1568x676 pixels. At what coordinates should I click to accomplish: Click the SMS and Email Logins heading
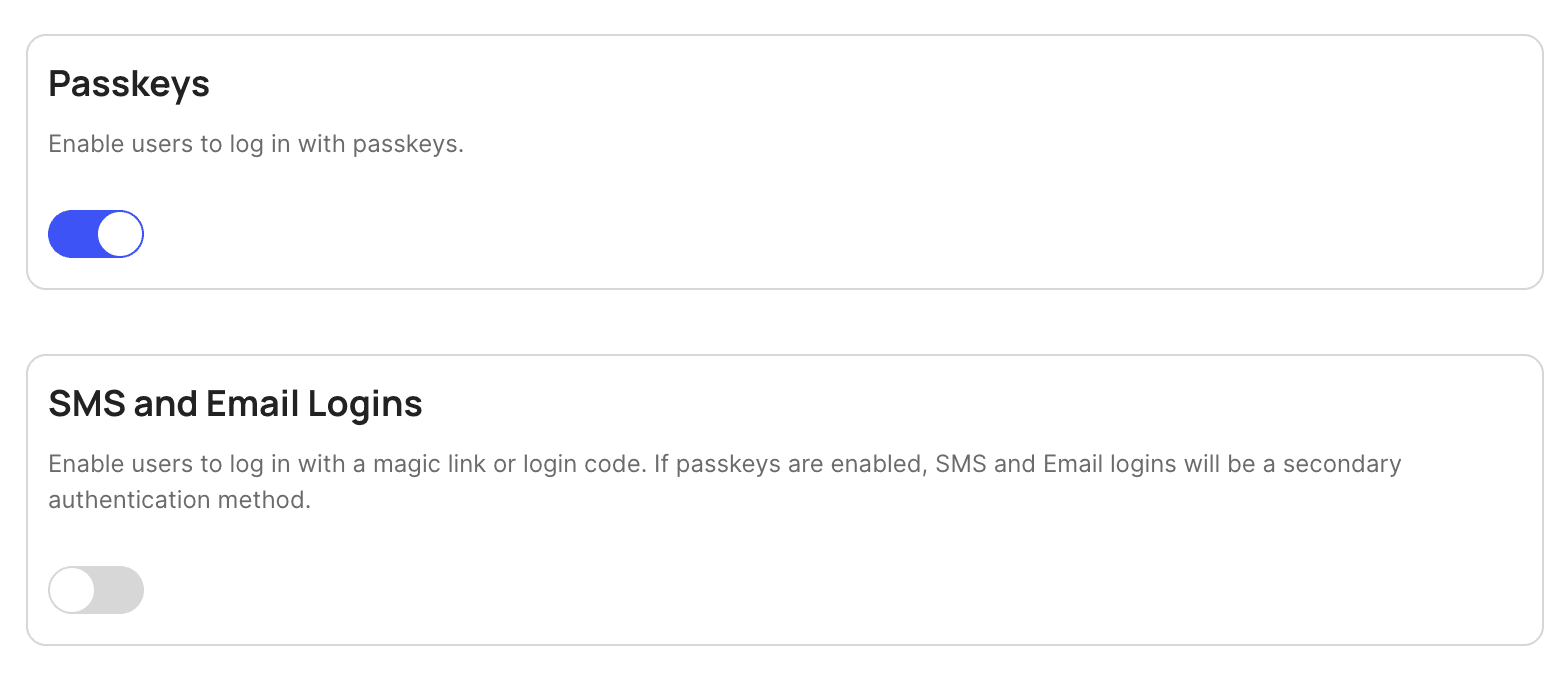pyautogui.click(x=235, y=404)
